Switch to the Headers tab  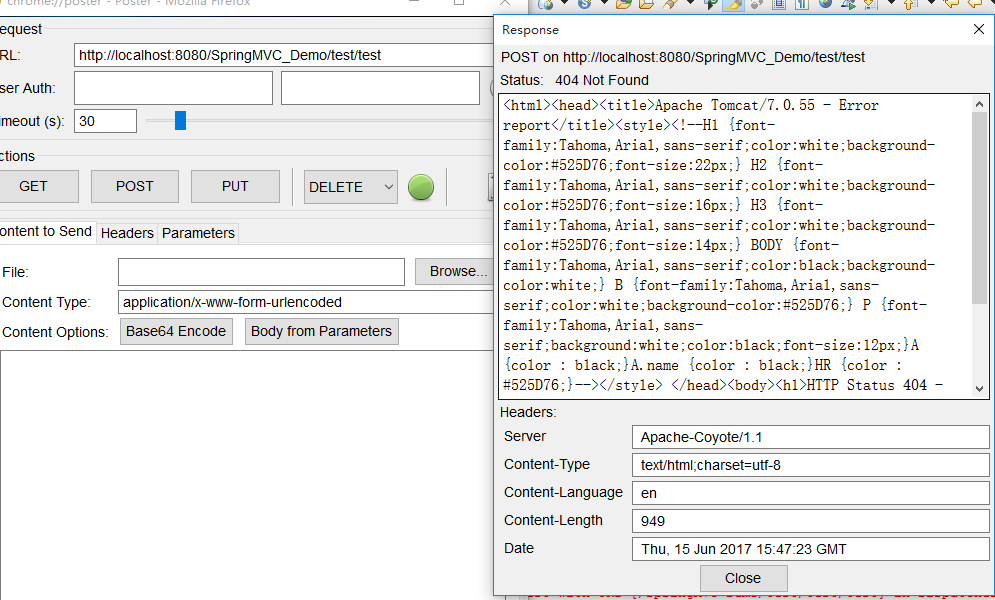[127, 233]
